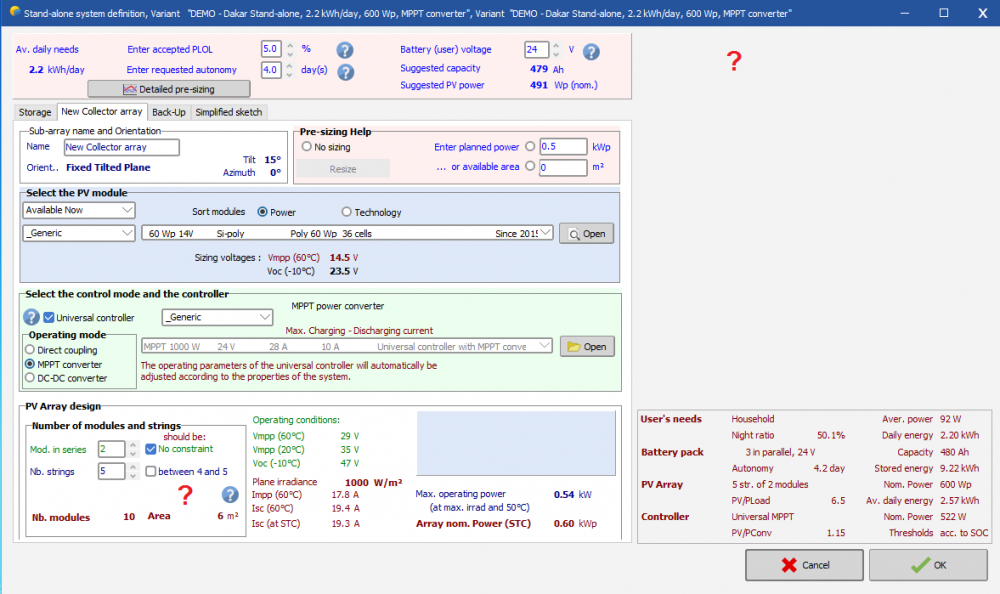Click the blue help icon in PV Array design
The width and height of the screenshot is (1000, 594).
click(230, 494)
